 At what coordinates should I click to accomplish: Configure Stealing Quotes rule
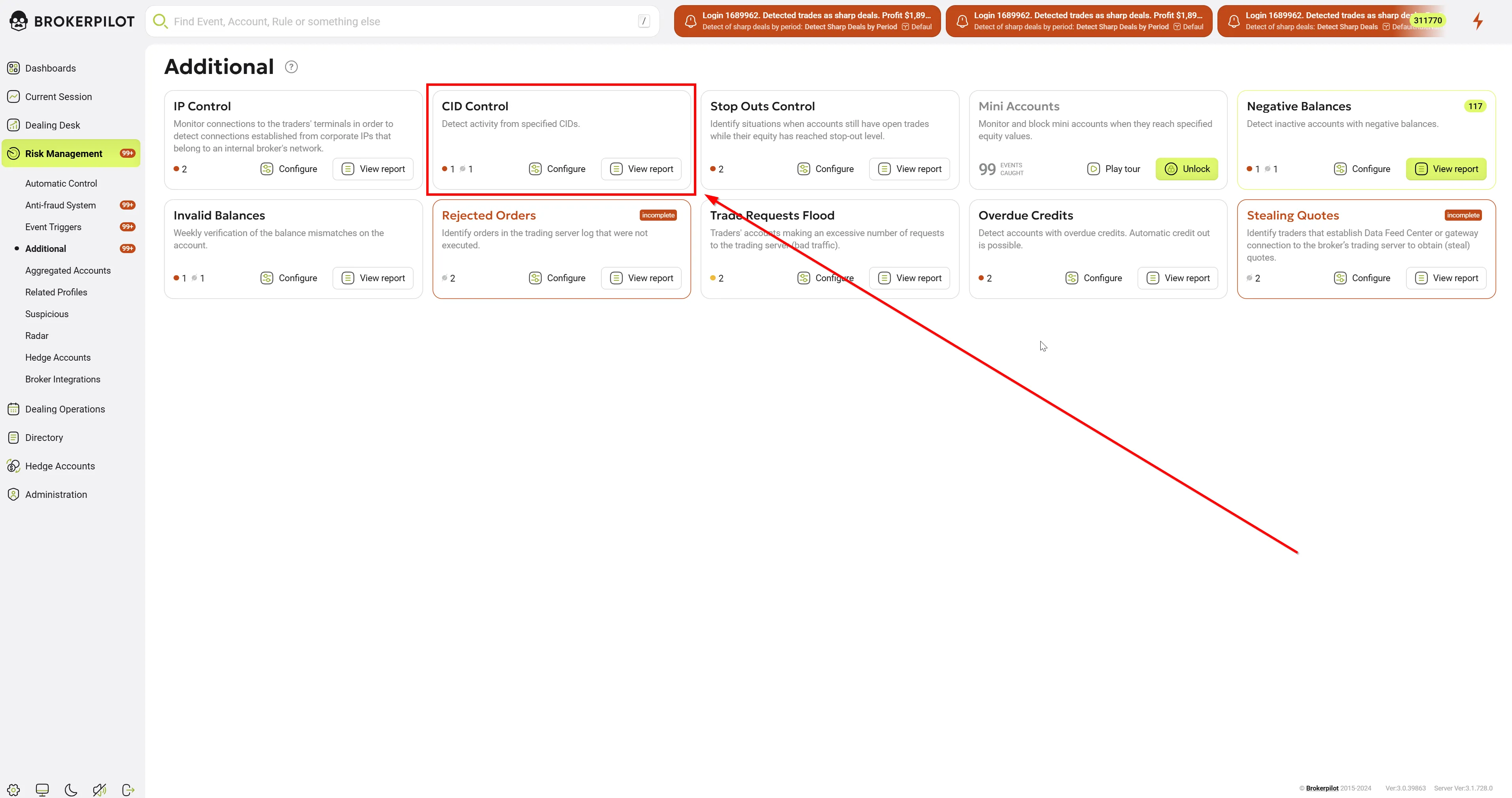[1362, 278]
